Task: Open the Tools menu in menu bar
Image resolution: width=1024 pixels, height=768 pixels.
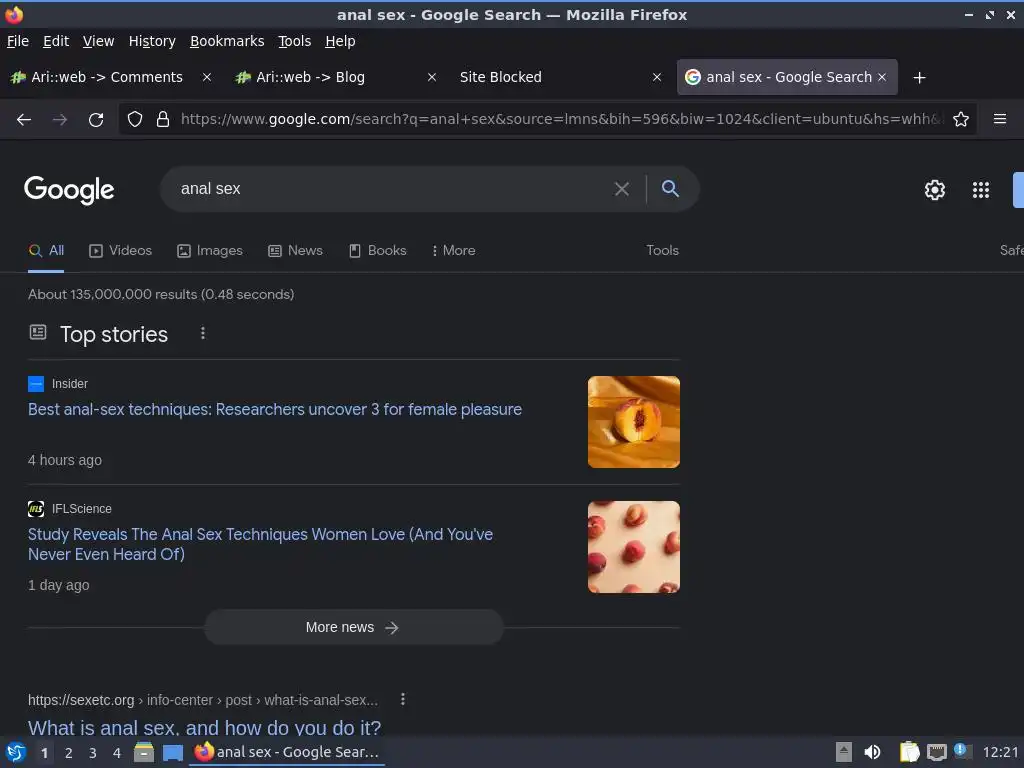Action: pos(295,41)
